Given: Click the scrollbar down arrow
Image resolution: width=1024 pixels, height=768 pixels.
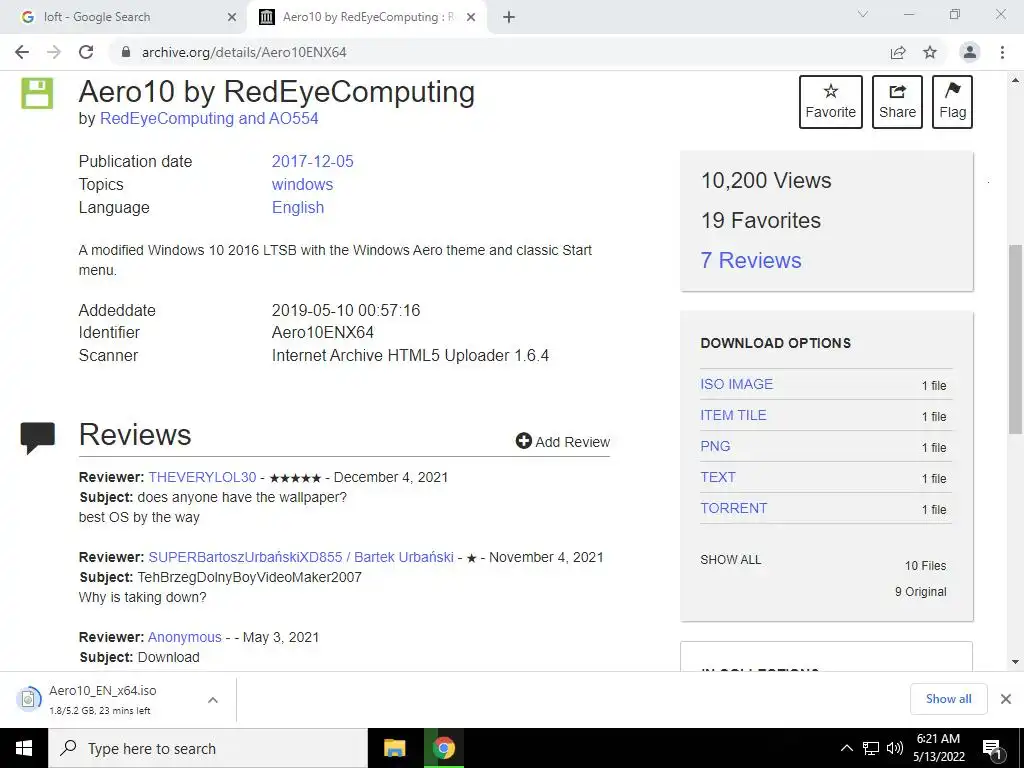Looking at the screenshot, I should pyautogui.click(x=1015, y=662).
